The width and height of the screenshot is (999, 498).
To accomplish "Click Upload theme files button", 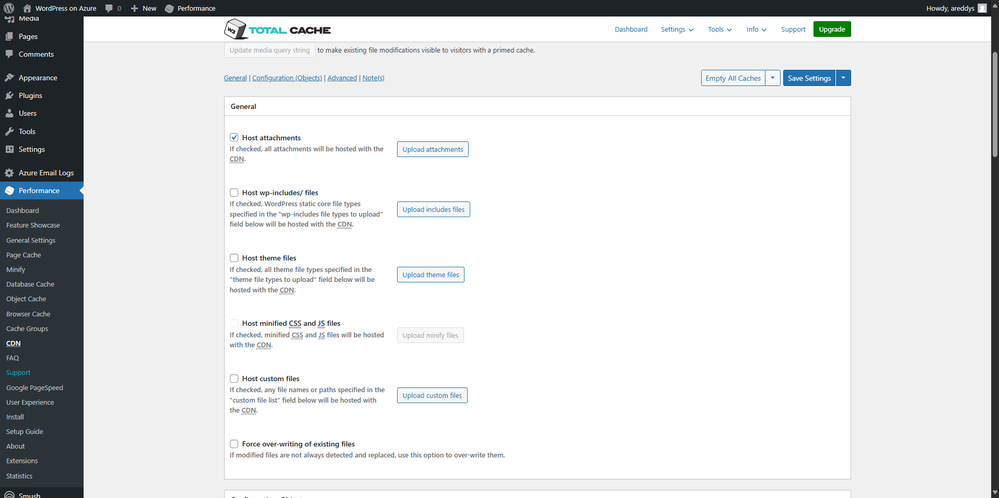I will [431, 274].
